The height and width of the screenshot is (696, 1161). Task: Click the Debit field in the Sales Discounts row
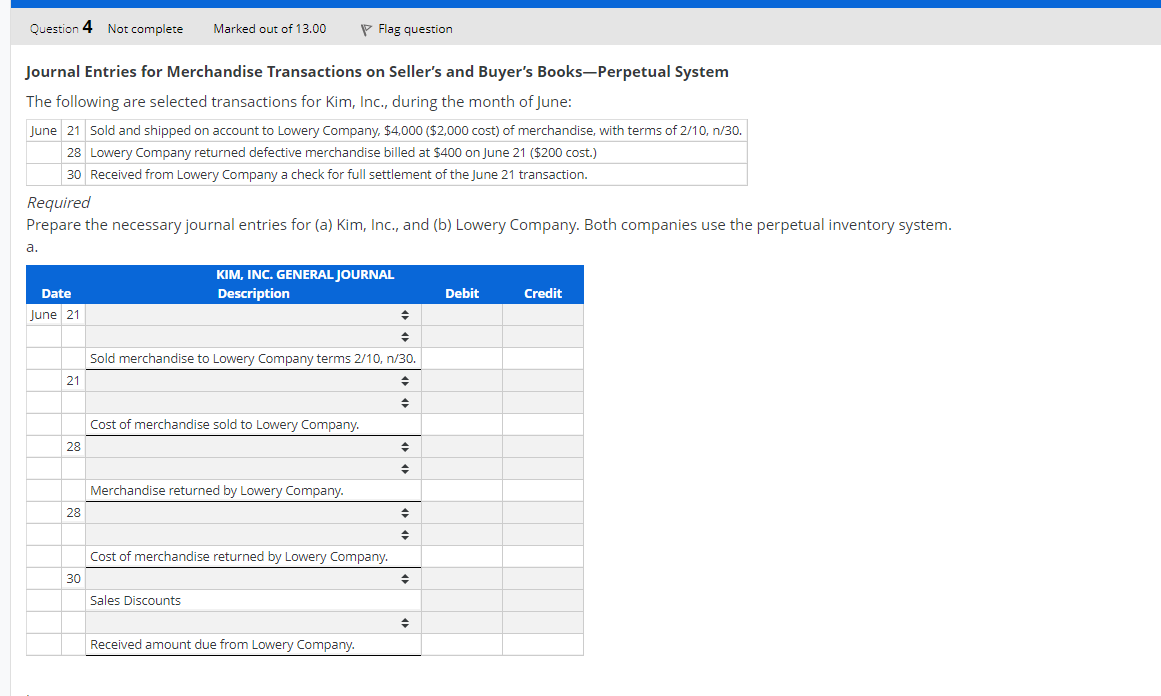462,600
